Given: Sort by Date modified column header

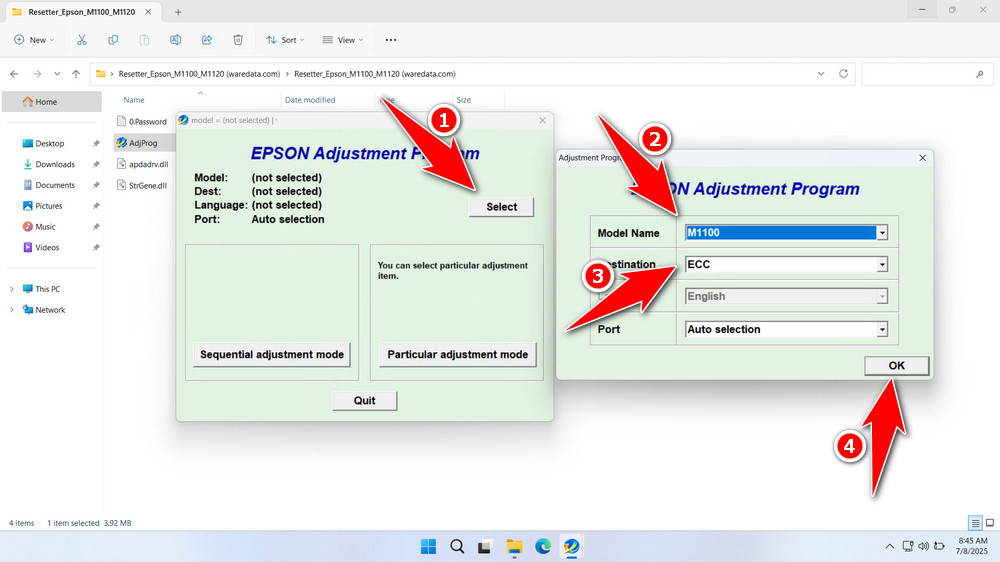Looking at the screenshot, I should 310,100.
